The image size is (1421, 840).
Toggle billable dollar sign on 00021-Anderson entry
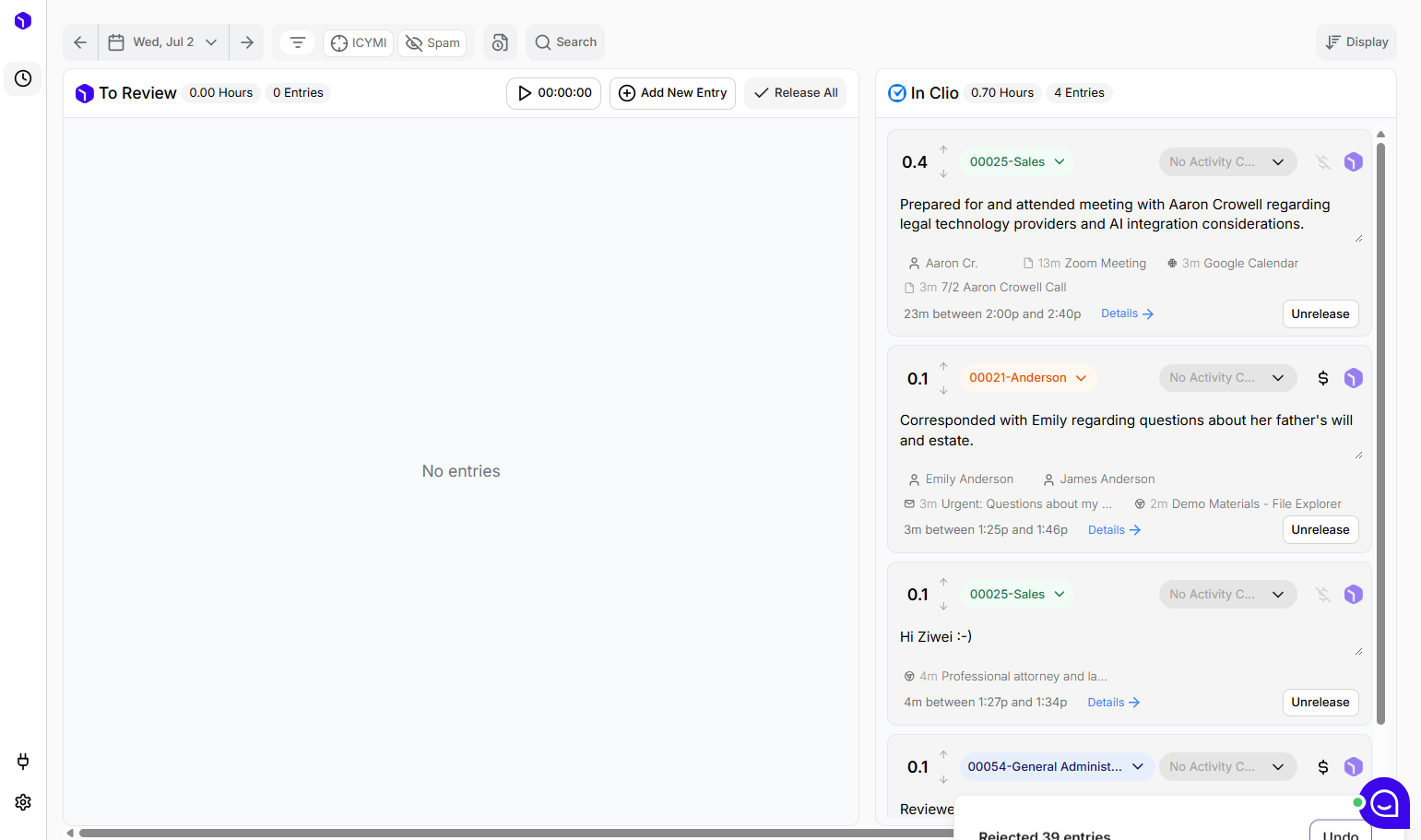coord(1323,378)
